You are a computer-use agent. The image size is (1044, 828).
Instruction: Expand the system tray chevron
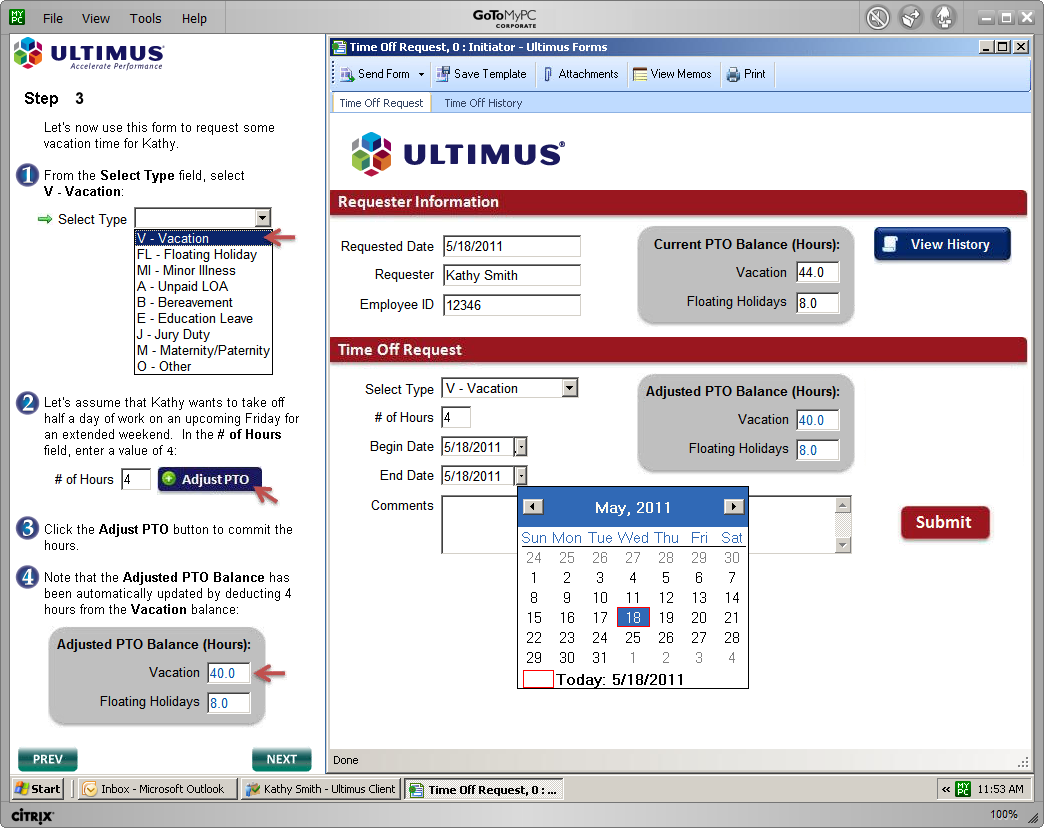[945, 789]
